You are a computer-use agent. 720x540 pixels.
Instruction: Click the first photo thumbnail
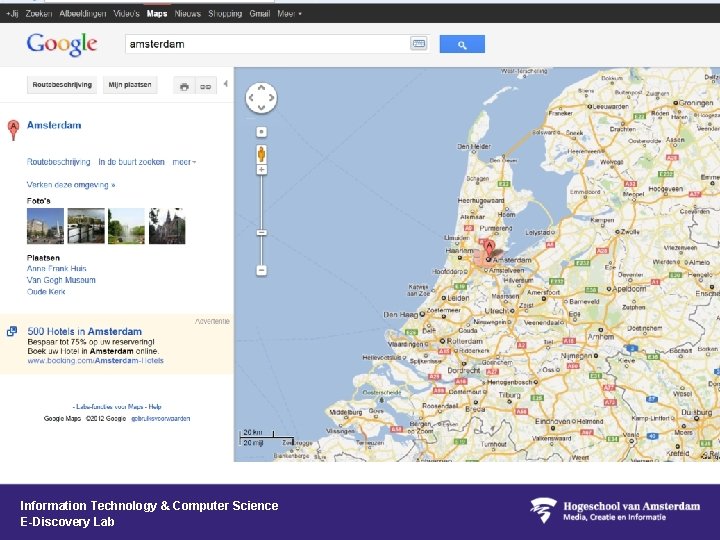(45, 226)
